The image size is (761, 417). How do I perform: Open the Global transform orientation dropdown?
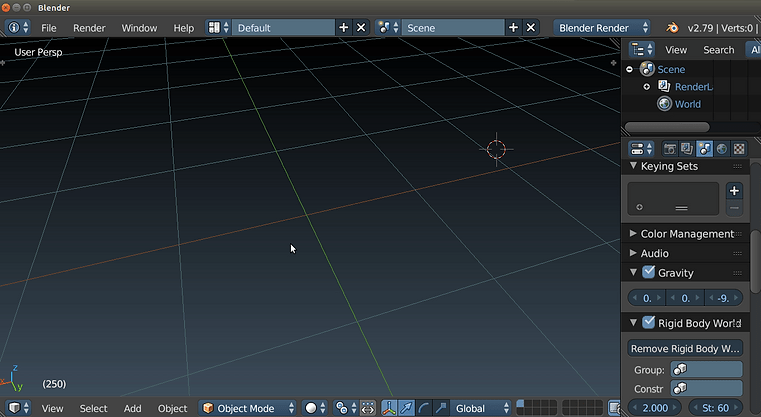pyautogui.click(x=480, y=408)
